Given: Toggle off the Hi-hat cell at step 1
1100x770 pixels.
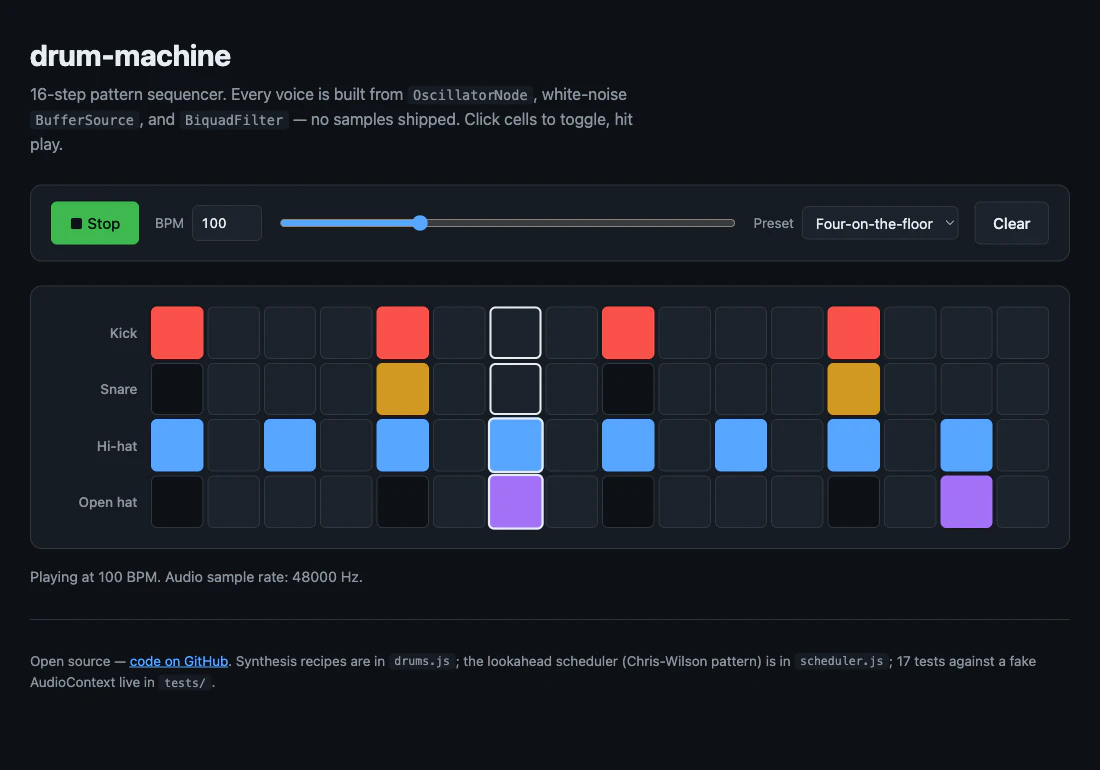Looking at the screenshot, I should (177, 445).
